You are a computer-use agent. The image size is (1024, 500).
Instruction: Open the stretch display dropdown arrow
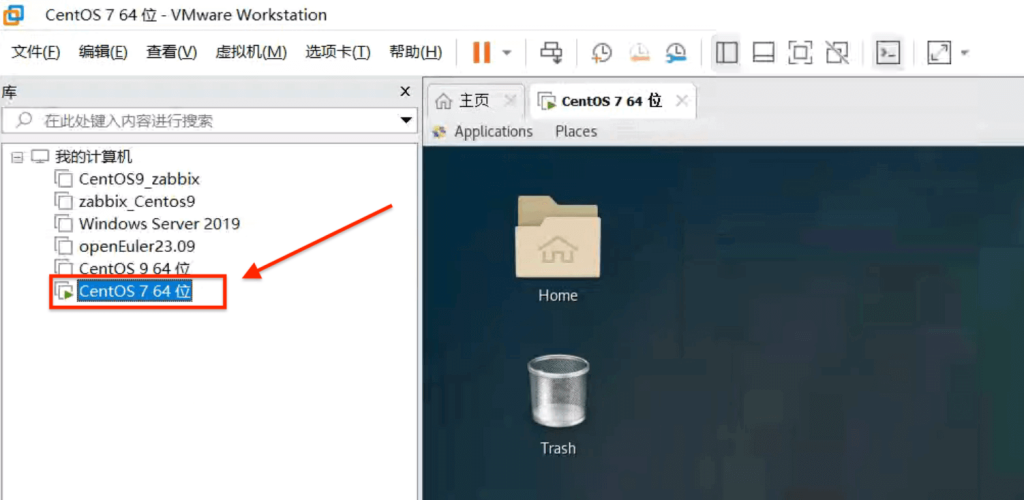click(965, 53)
